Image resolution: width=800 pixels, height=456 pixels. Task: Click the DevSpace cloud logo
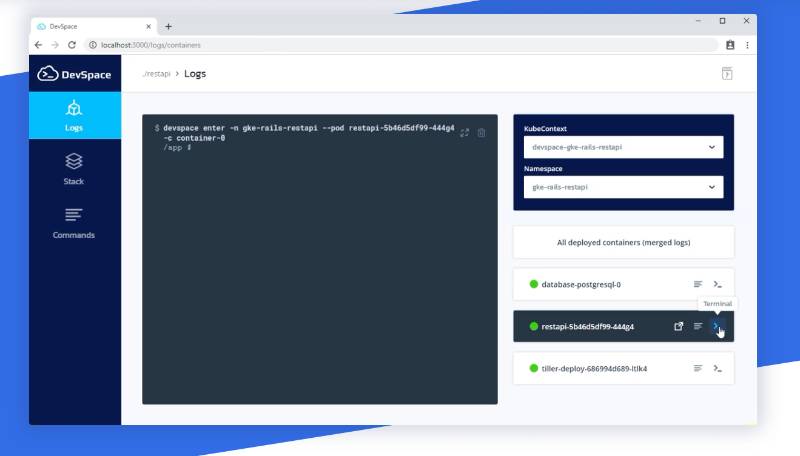(x=74, y=74)
